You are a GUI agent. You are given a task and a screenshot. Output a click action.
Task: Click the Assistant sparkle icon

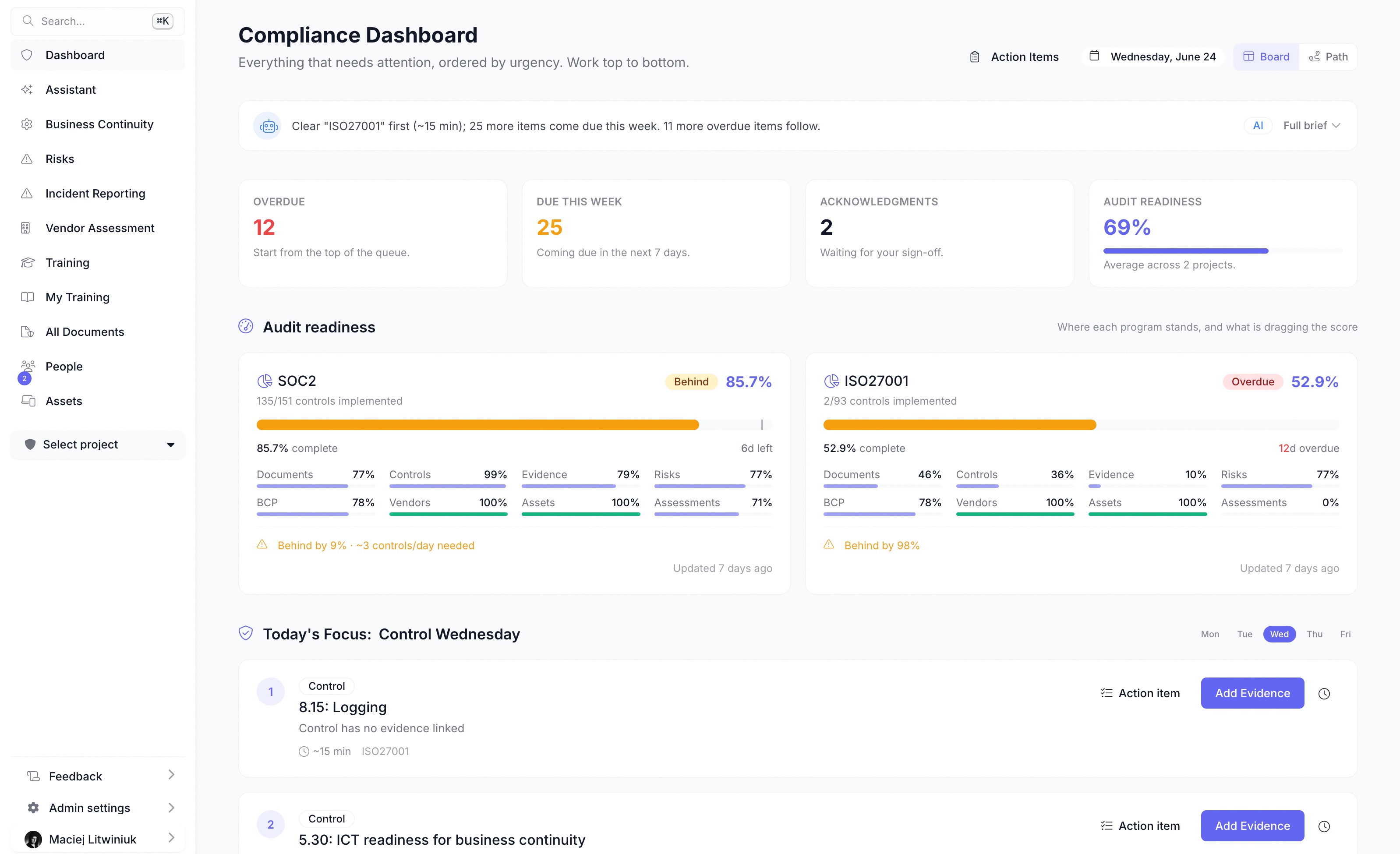27,90
